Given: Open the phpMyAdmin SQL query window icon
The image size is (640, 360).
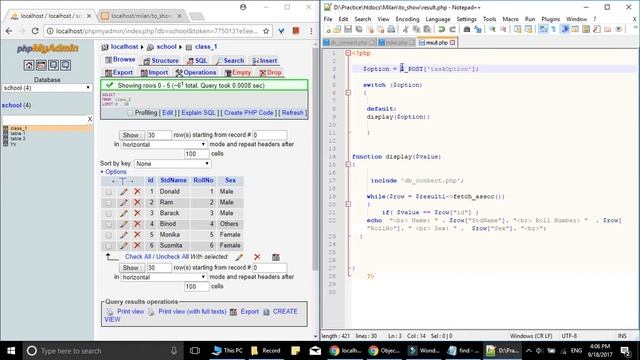Looking at the screenshot, I should coord(41,65).
